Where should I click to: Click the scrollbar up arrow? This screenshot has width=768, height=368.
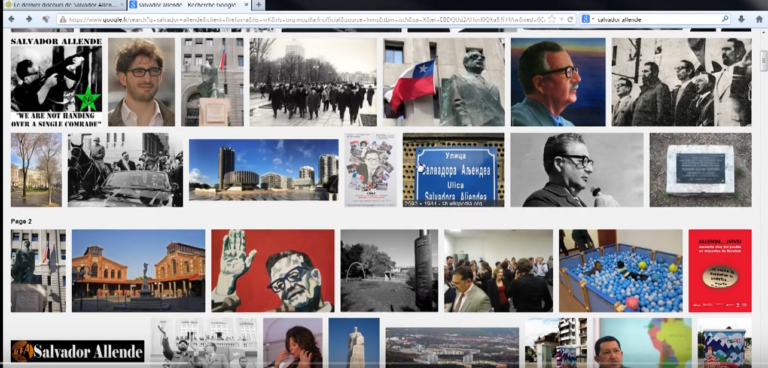tap(764, 32)
